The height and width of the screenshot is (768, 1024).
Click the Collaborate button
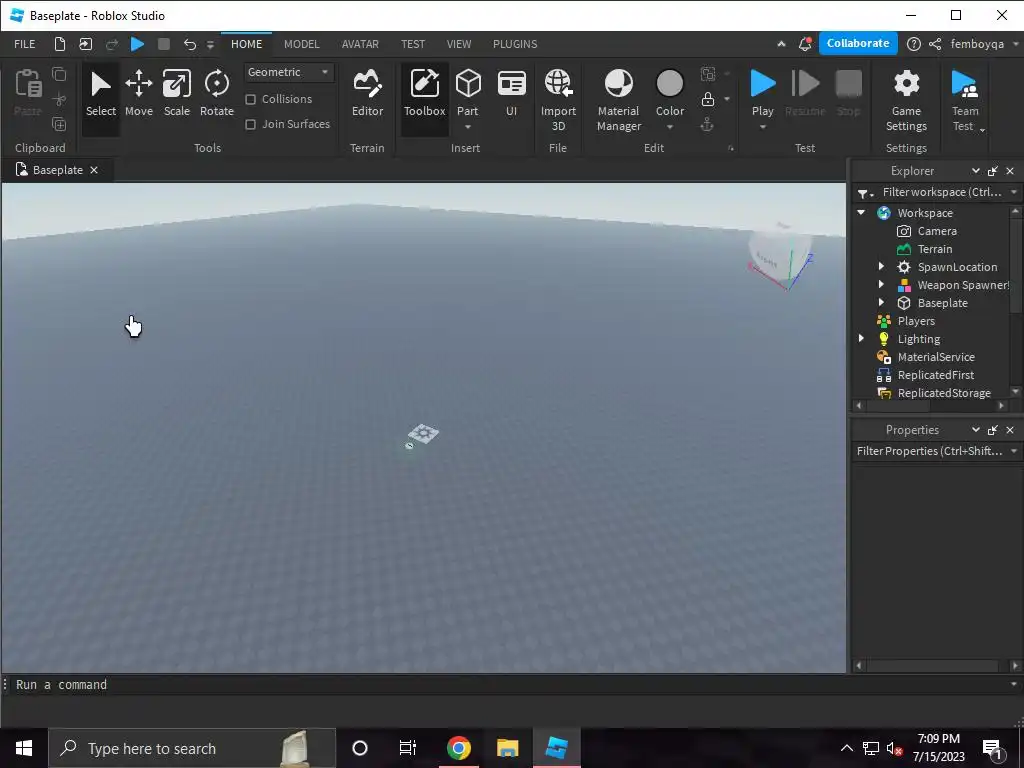[x=858, y=43]
